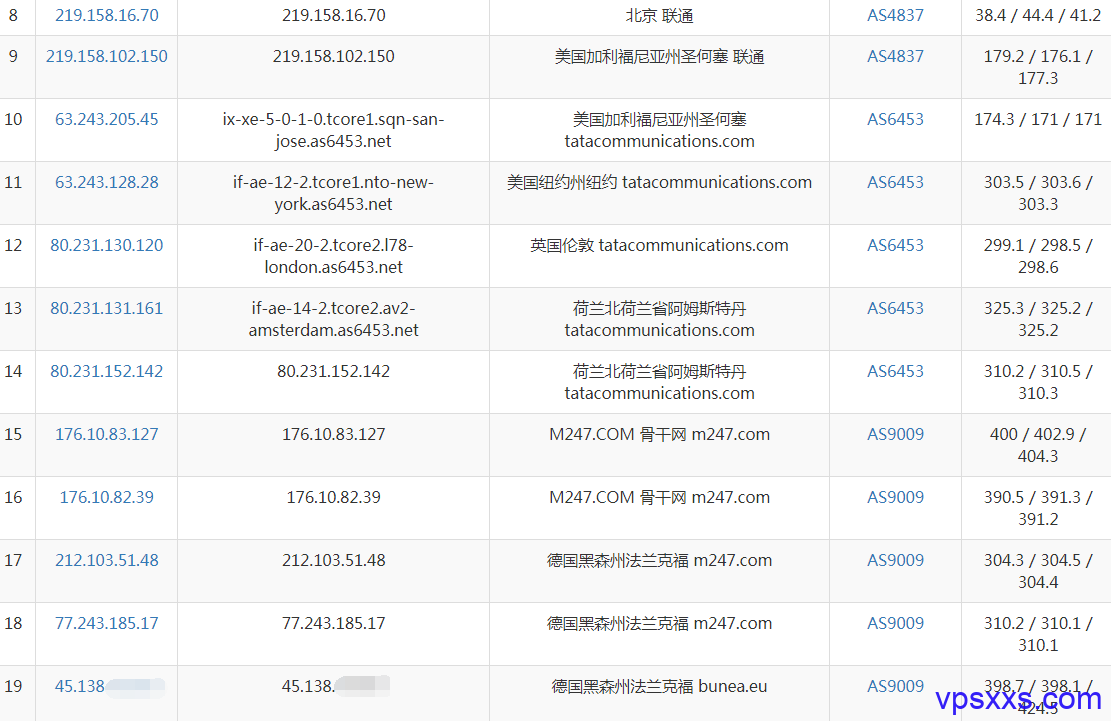Open the blurred 45.138 IP link
1111x721 pixels.
(x=109, y=687)
